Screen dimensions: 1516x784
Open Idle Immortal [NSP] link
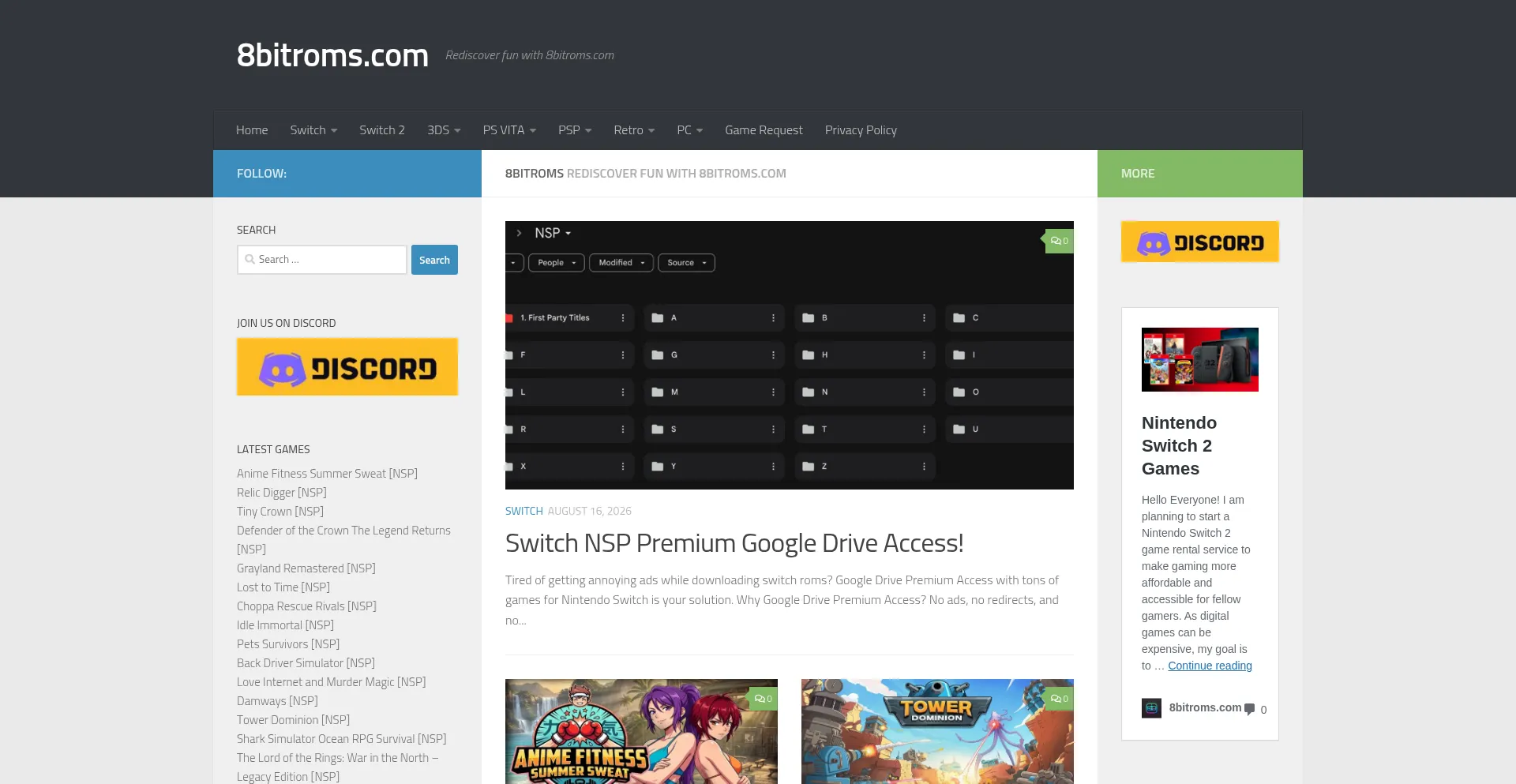(x=285, y=625)
